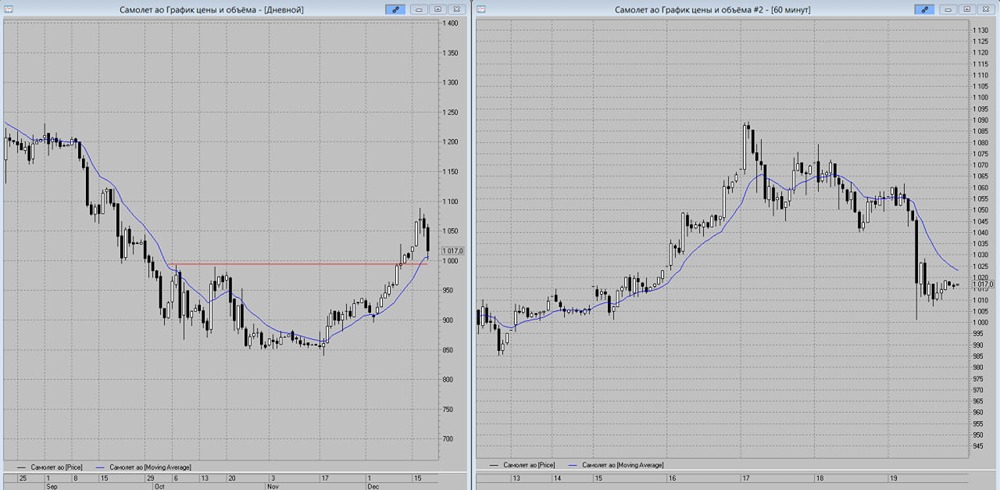This screenshot has width=1000, height=490.
Task: Click date '25' on the daily time axis
Action: 23,478
